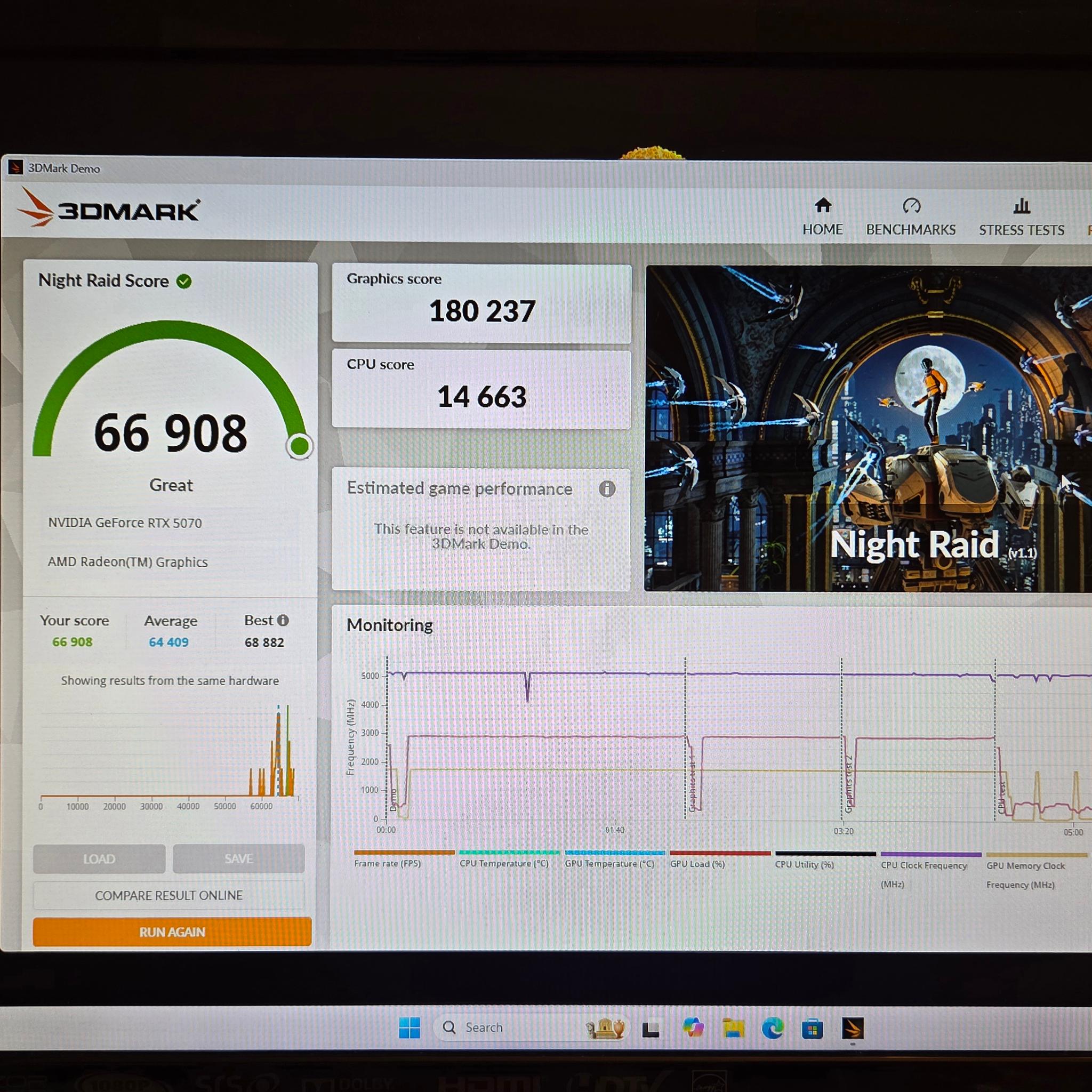Click the stress tests bar-chart icon

[x=1021, y=205]
